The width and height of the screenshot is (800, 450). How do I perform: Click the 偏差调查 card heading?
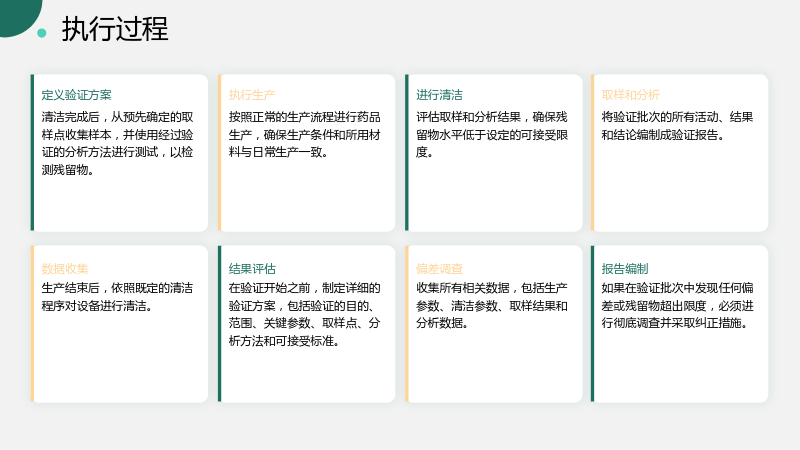tap(439, 269)
